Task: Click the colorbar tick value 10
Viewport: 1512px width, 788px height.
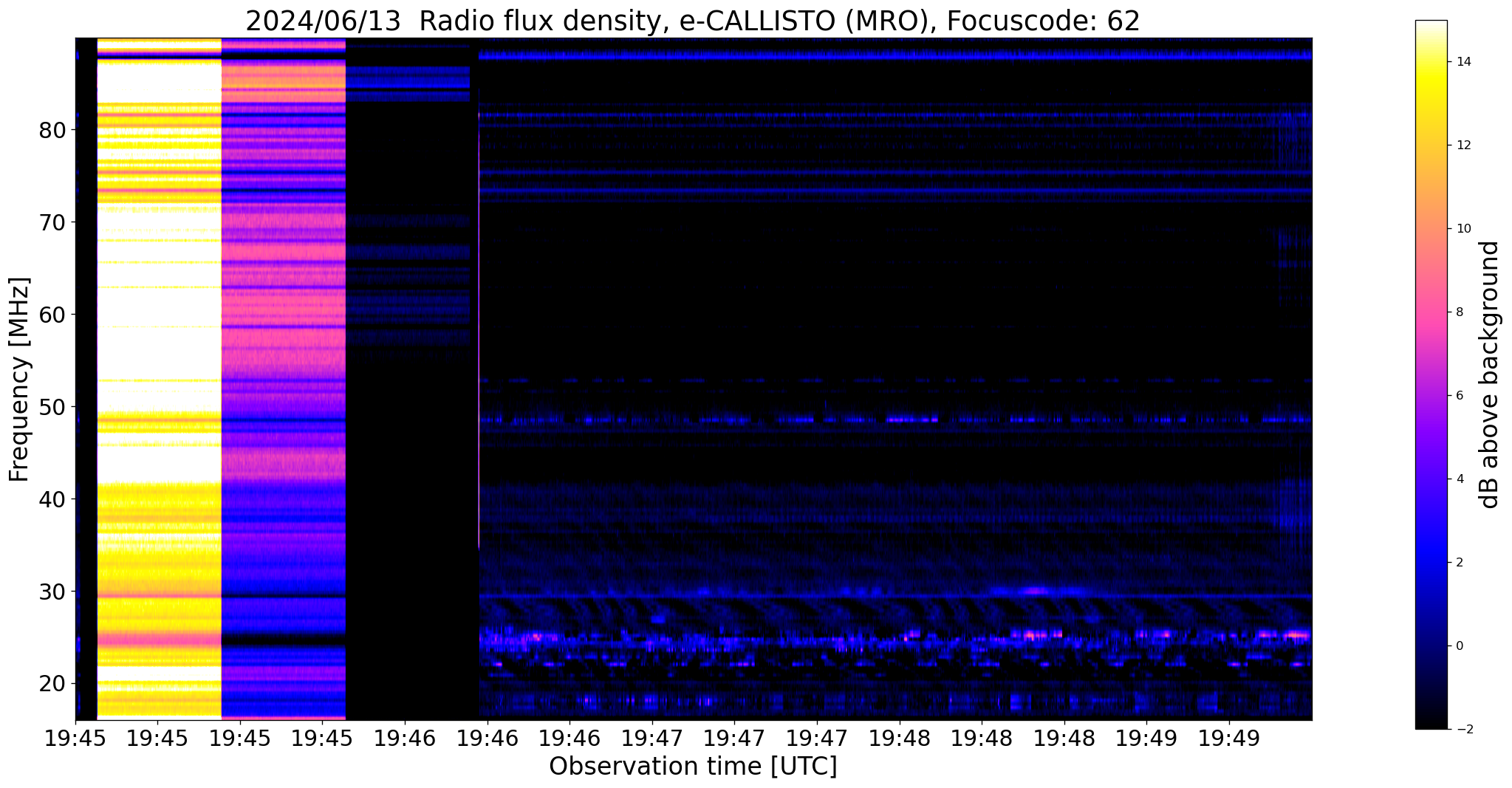Action: [x=1463, y=229]
